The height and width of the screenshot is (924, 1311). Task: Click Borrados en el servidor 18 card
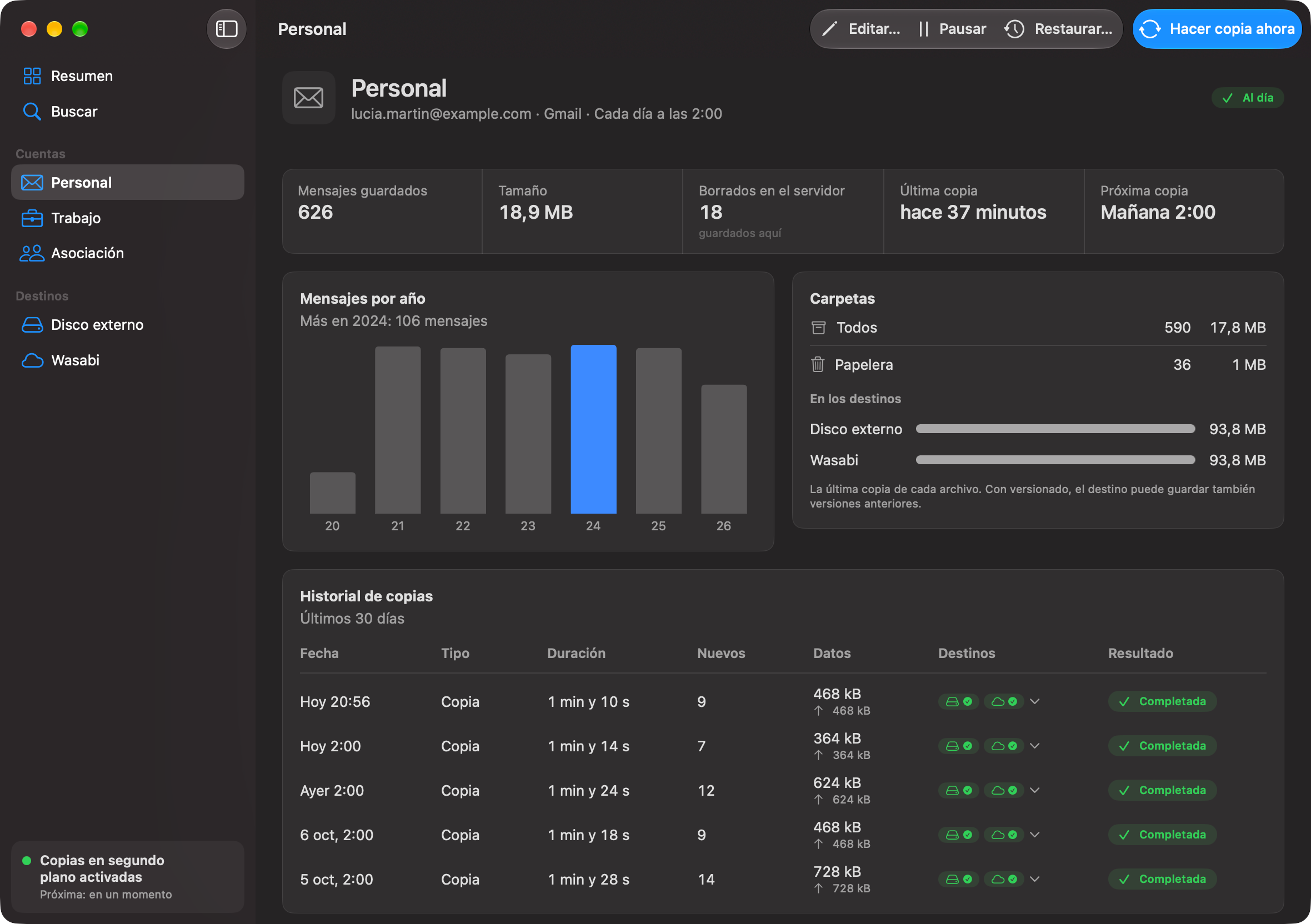pyautogui.click(x=783, y=211)
